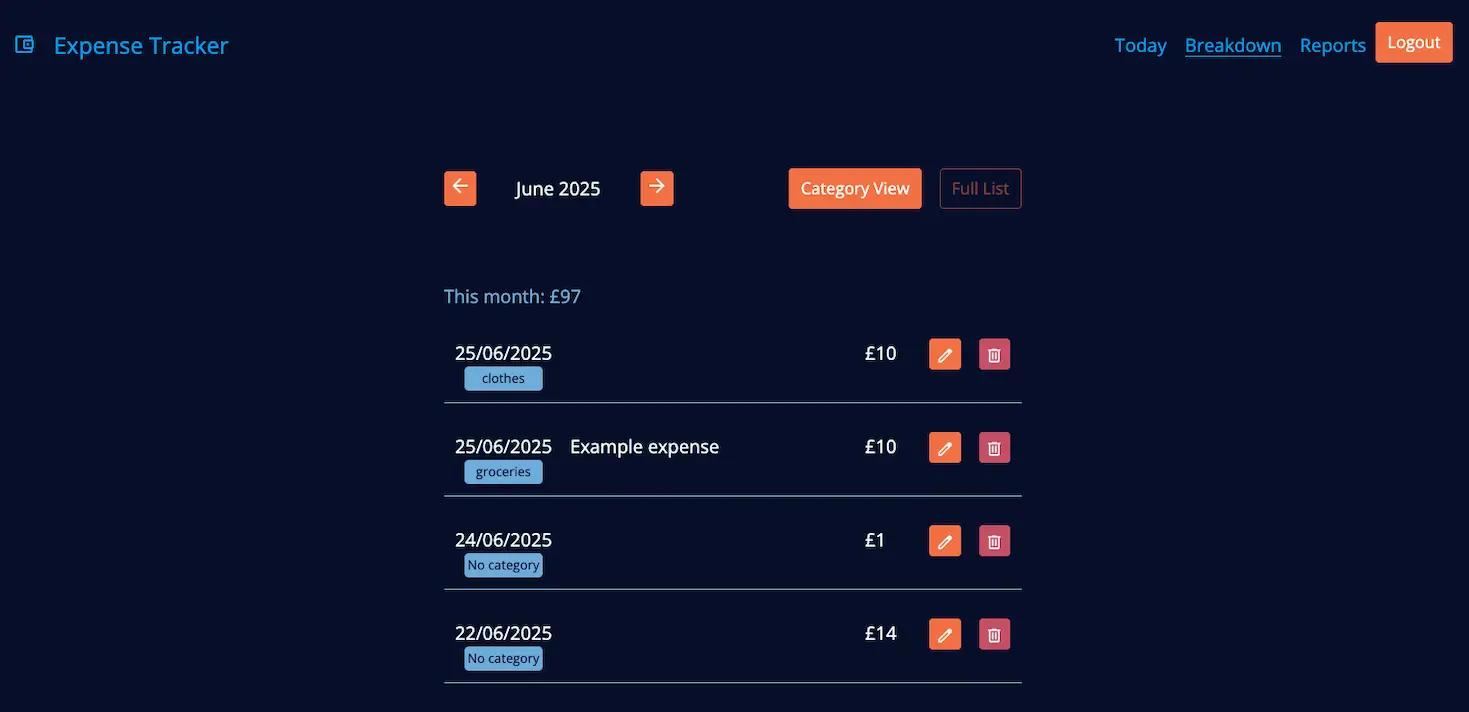Go to the previous month with the left arrow
Viewport: 1469px width, 712px height.
pyautogui.click(x=459, y=187)
